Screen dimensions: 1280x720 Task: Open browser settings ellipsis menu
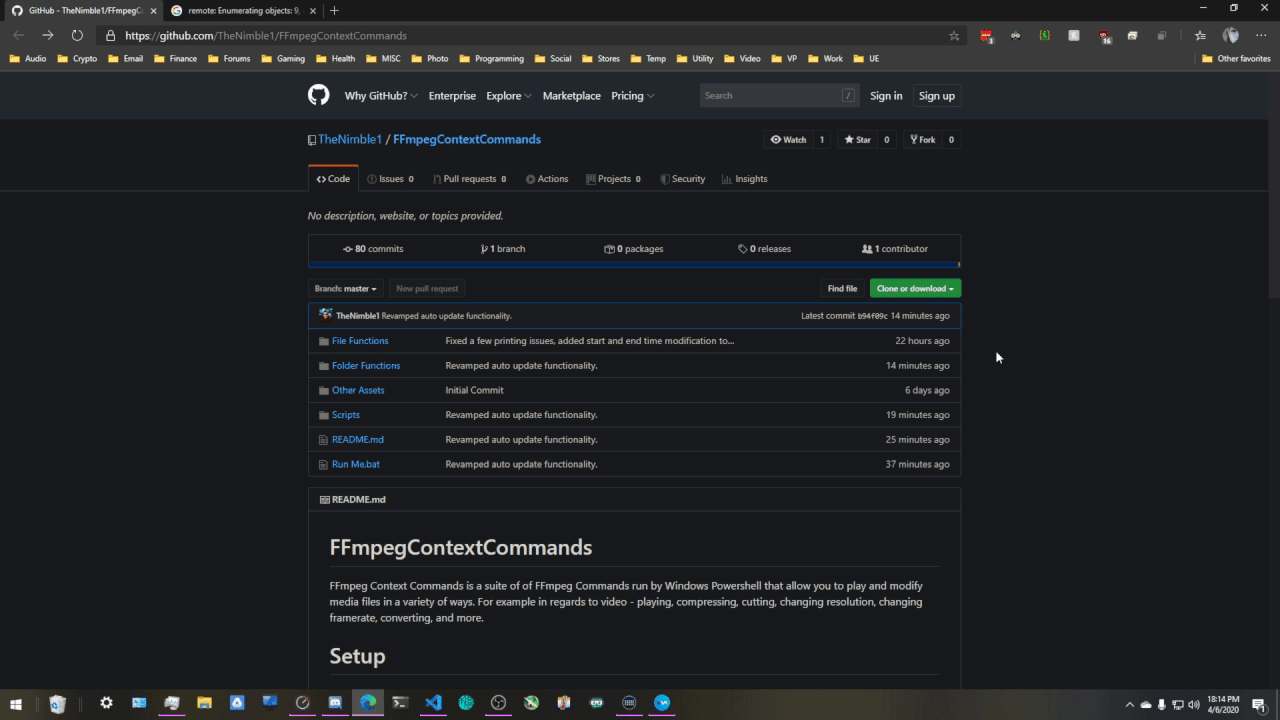tap(1261, 35)
